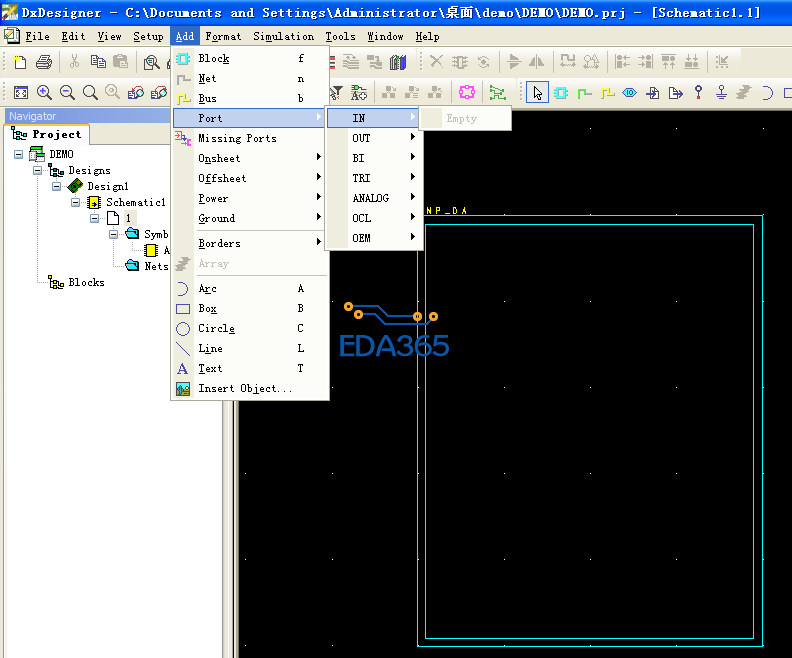Switch to the Project navigator tab
792x658 pixels.
(x=47, y=134)
